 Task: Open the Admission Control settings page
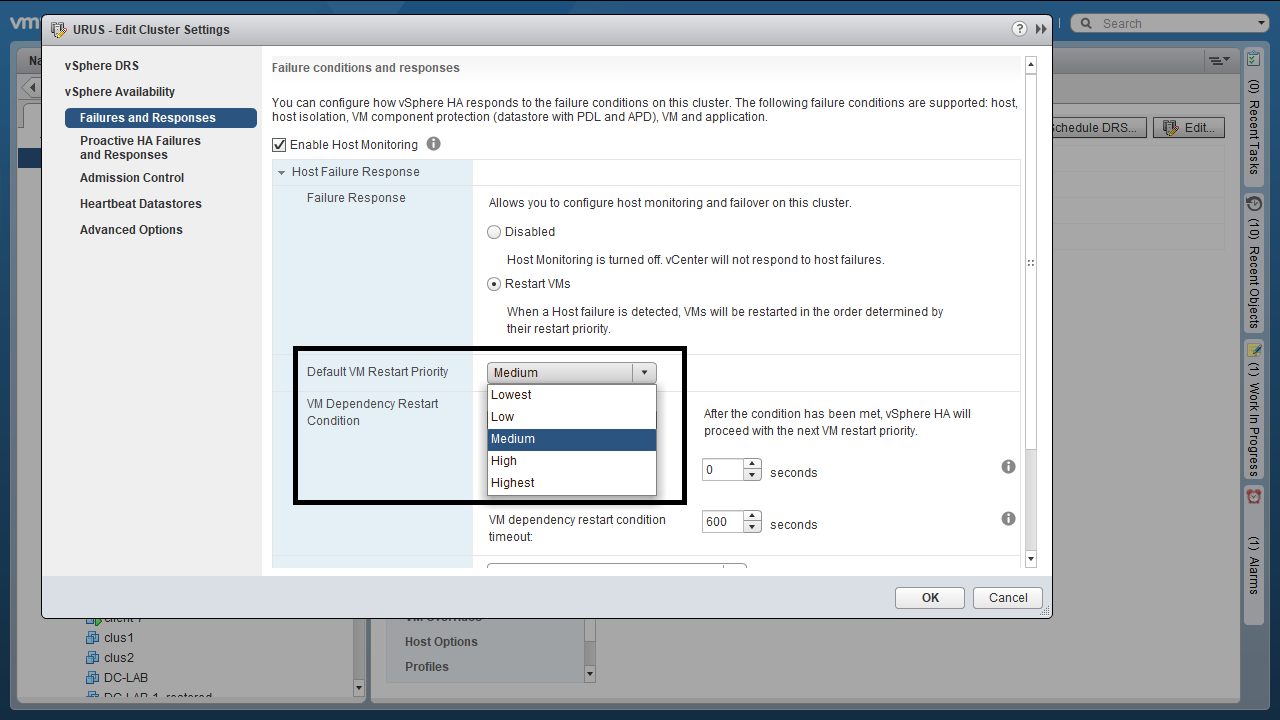coord(132,178)
